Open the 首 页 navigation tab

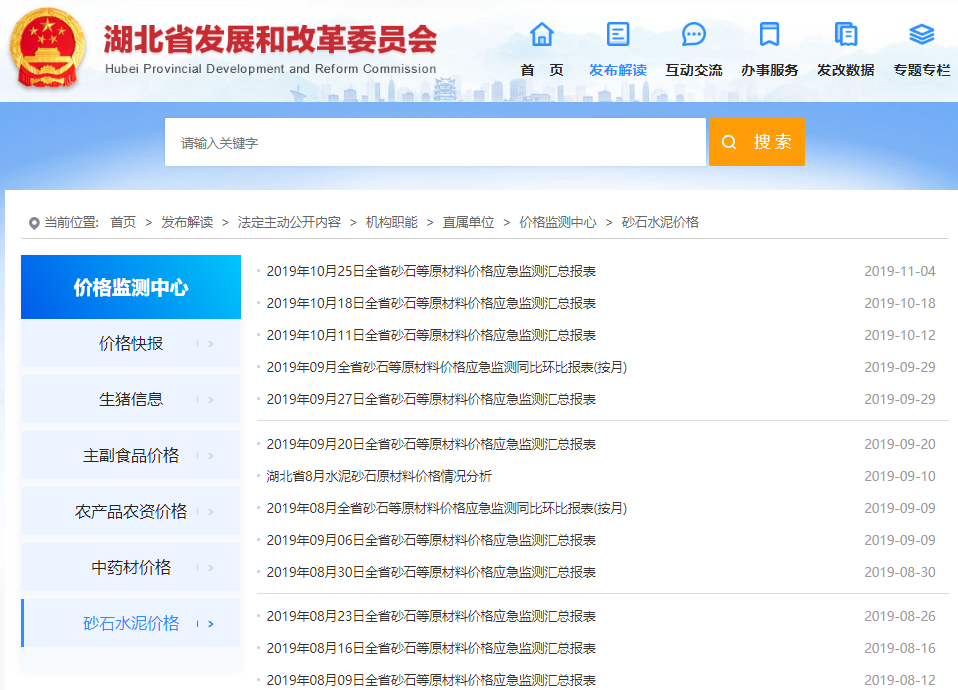click(541, 70)
